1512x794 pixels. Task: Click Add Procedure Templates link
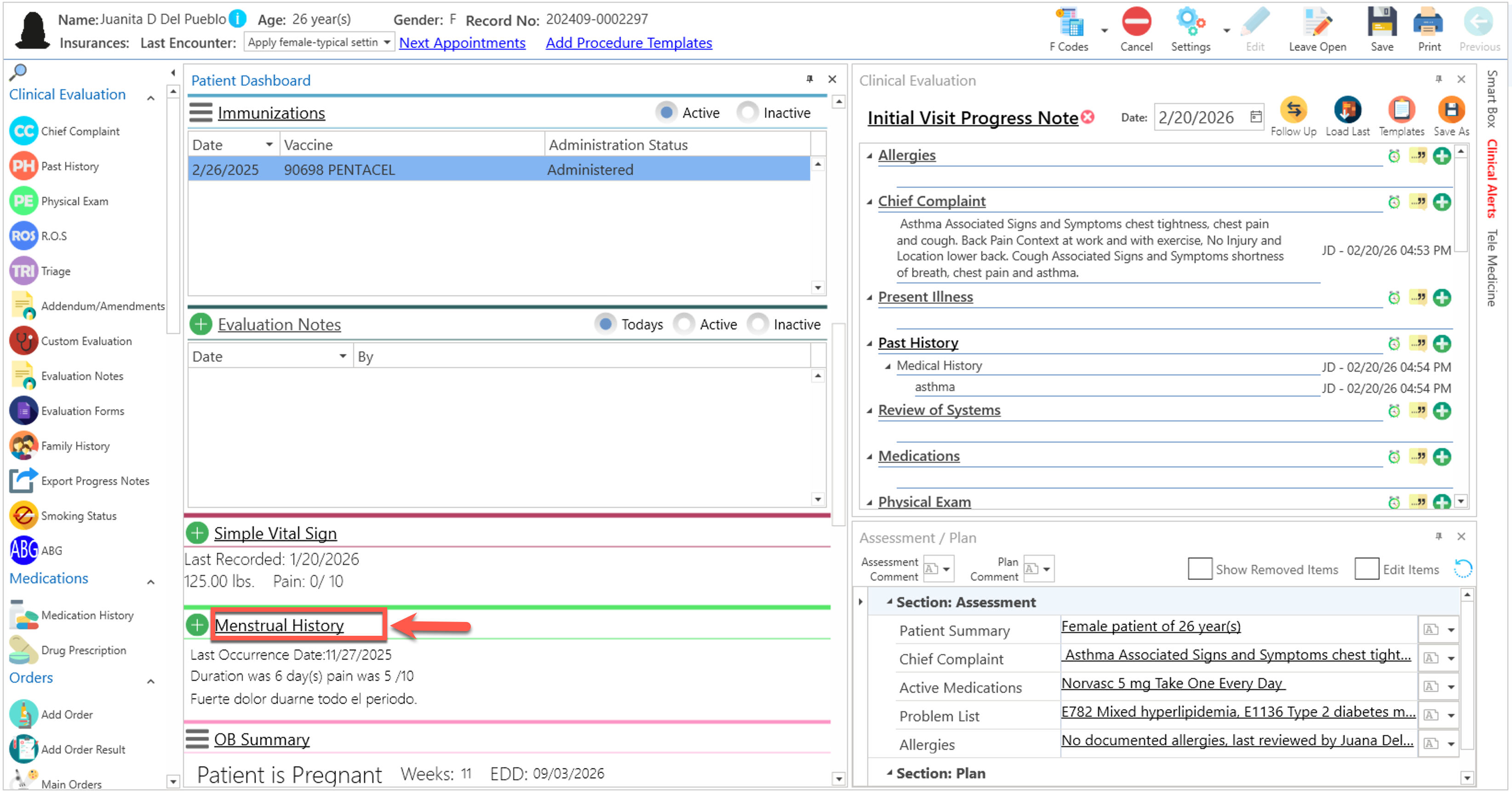point(628,43)
